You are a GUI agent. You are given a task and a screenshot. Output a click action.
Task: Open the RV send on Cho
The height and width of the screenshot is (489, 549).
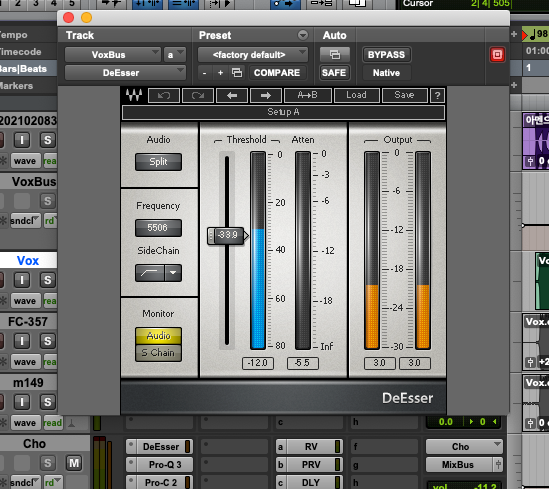tap(311, 447)
